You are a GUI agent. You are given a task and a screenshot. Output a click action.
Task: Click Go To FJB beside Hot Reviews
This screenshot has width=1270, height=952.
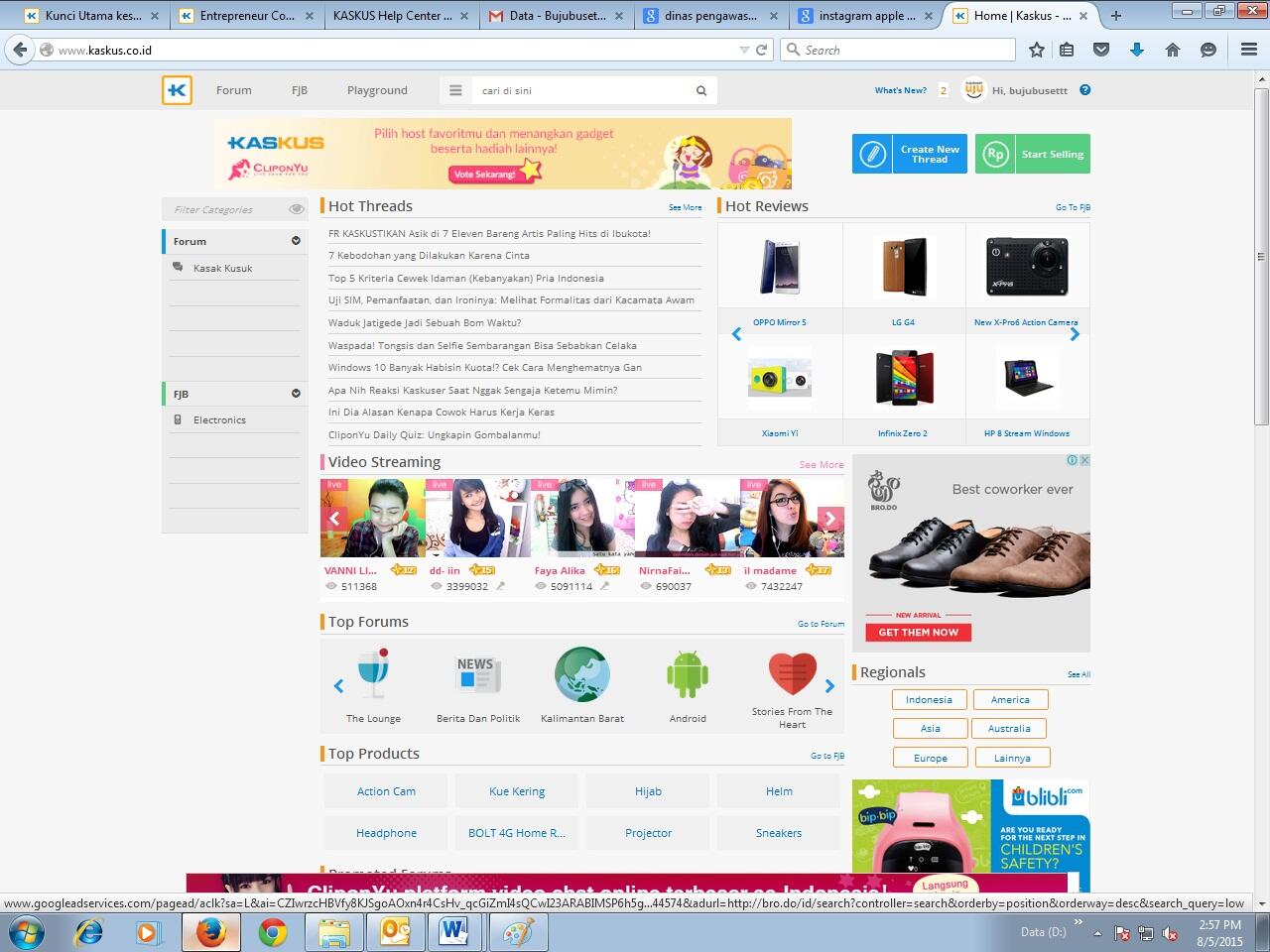coord(1073,207)
